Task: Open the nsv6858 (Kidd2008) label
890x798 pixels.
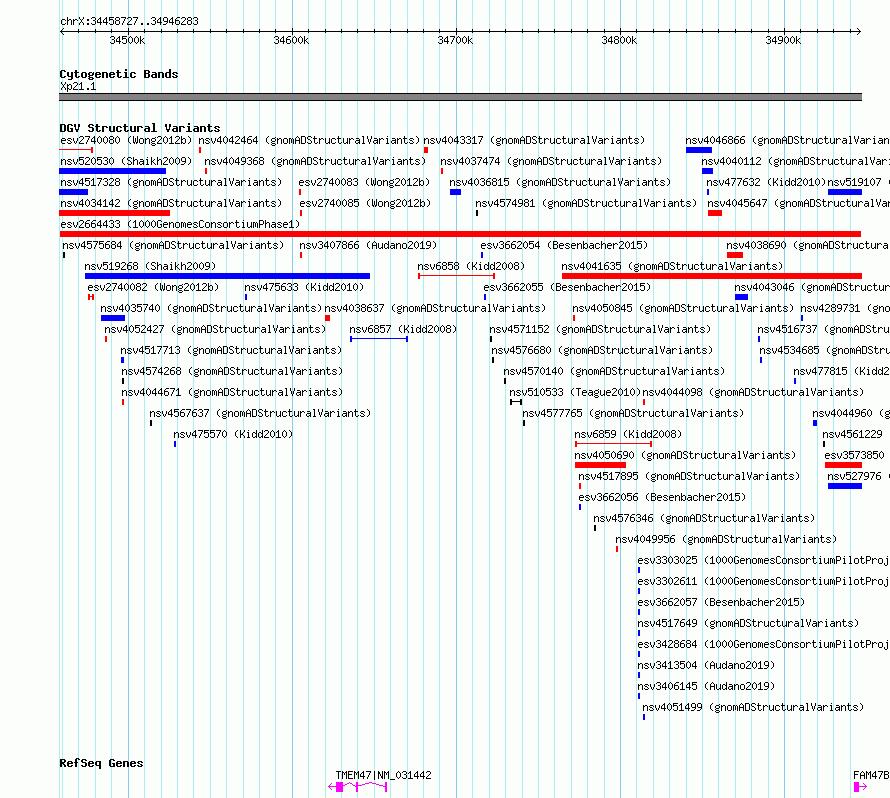Action: [x=471, y=266]
